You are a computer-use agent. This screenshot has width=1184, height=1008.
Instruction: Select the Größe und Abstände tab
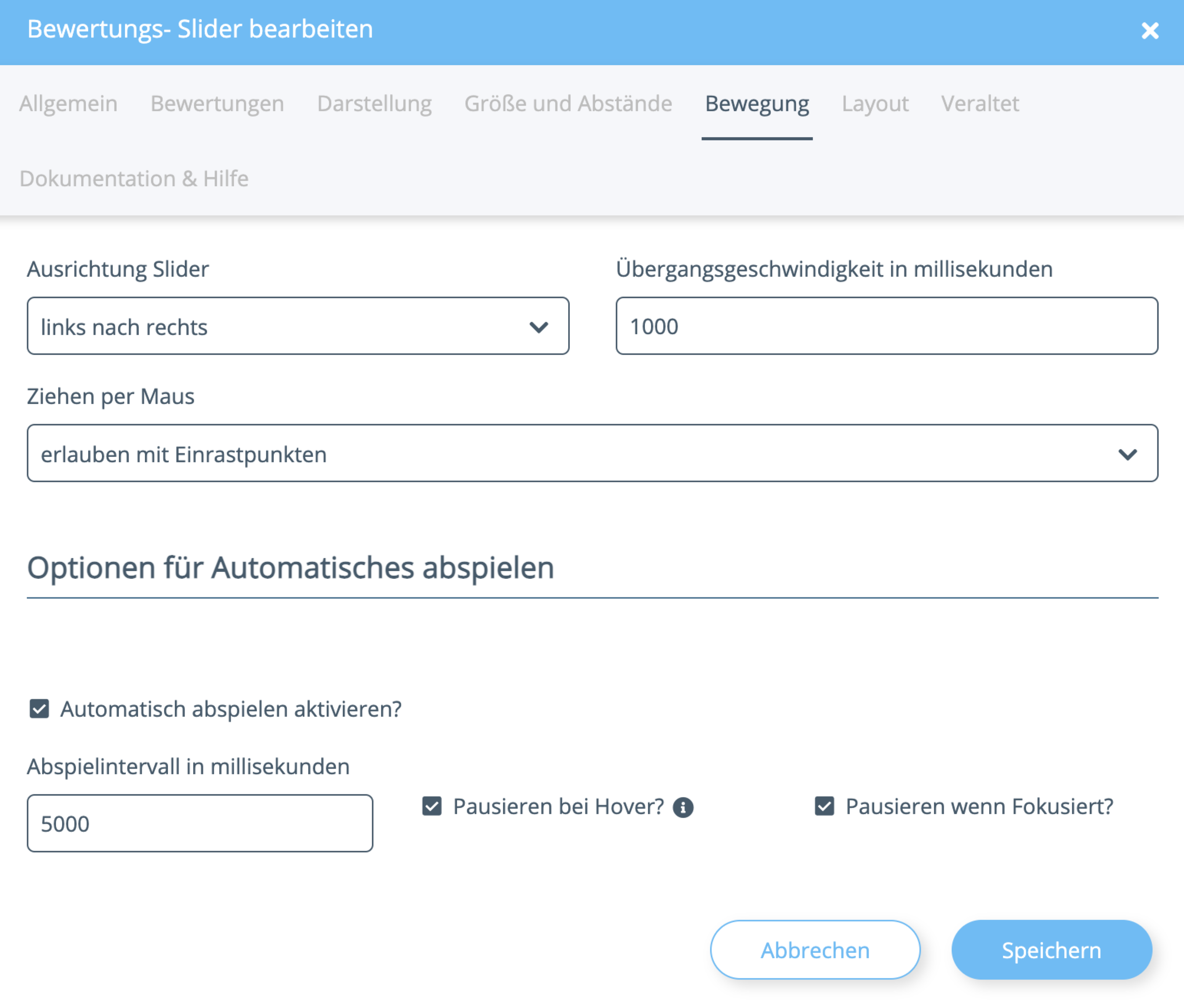pos(568,103)
